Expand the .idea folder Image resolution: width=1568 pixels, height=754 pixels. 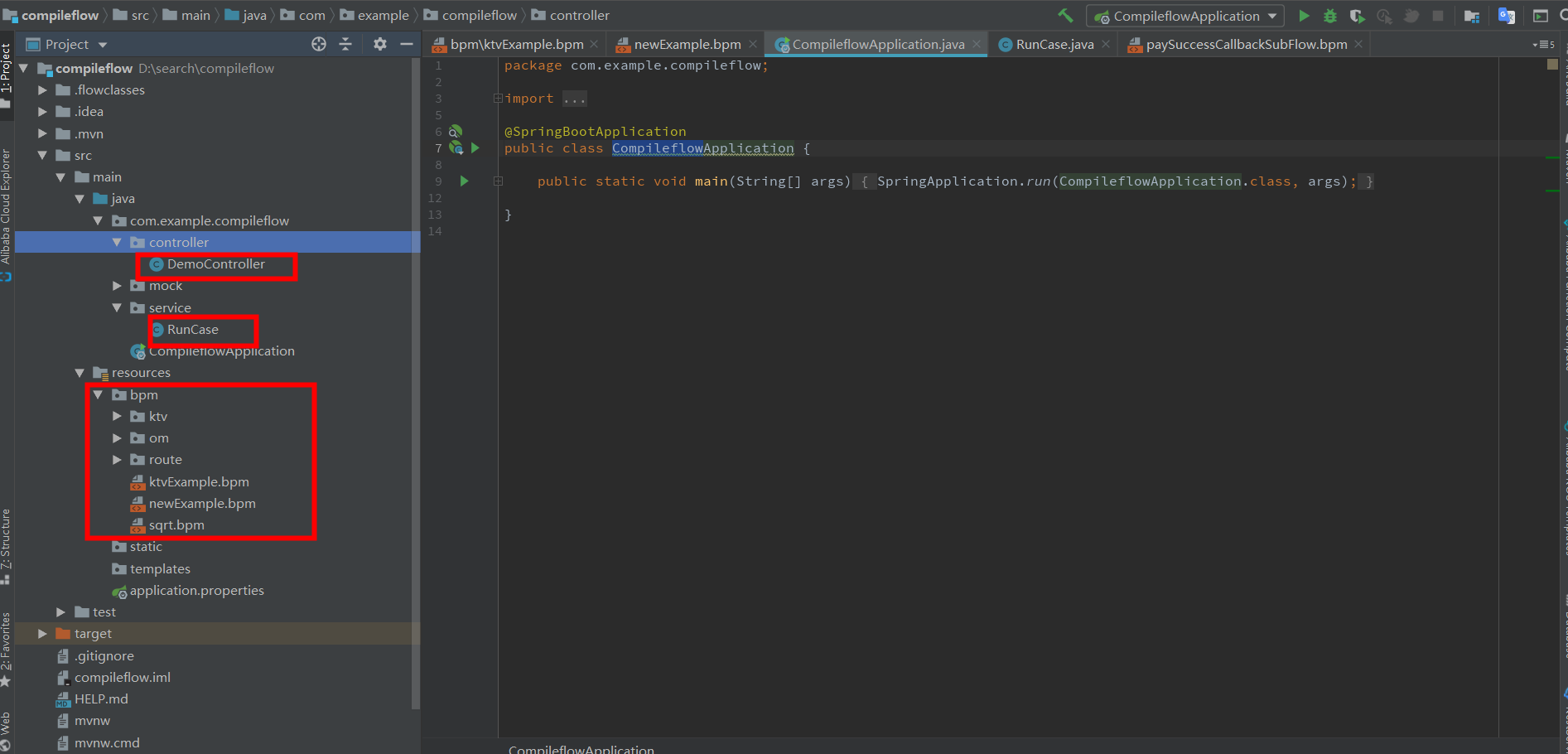pyautogui.click(x=42, y=112)
